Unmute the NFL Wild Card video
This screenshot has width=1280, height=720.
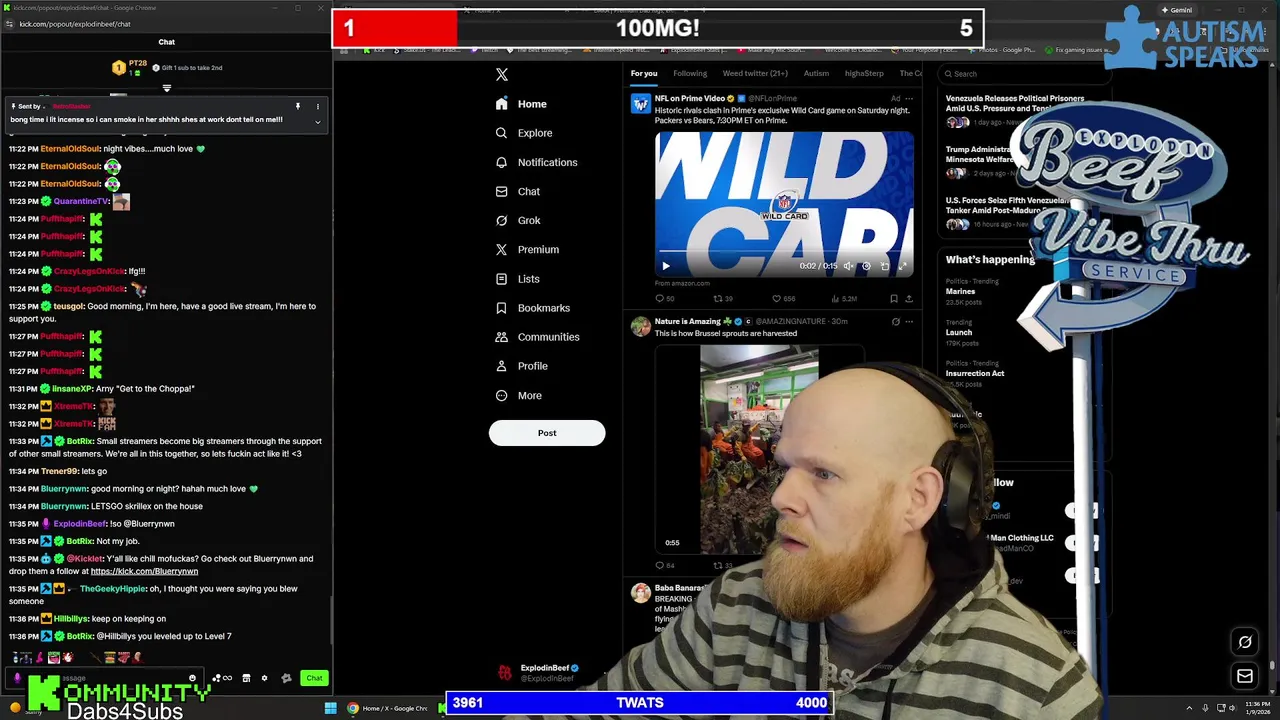point(848,266)
